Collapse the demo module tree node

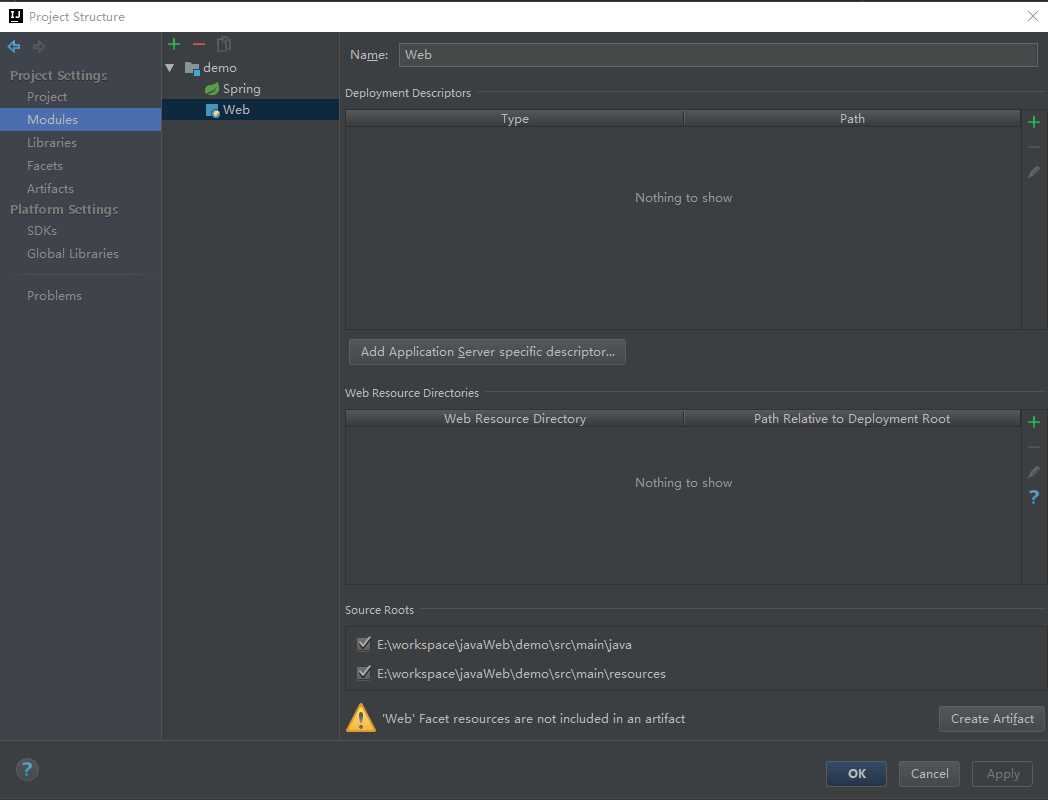(170, 68)
